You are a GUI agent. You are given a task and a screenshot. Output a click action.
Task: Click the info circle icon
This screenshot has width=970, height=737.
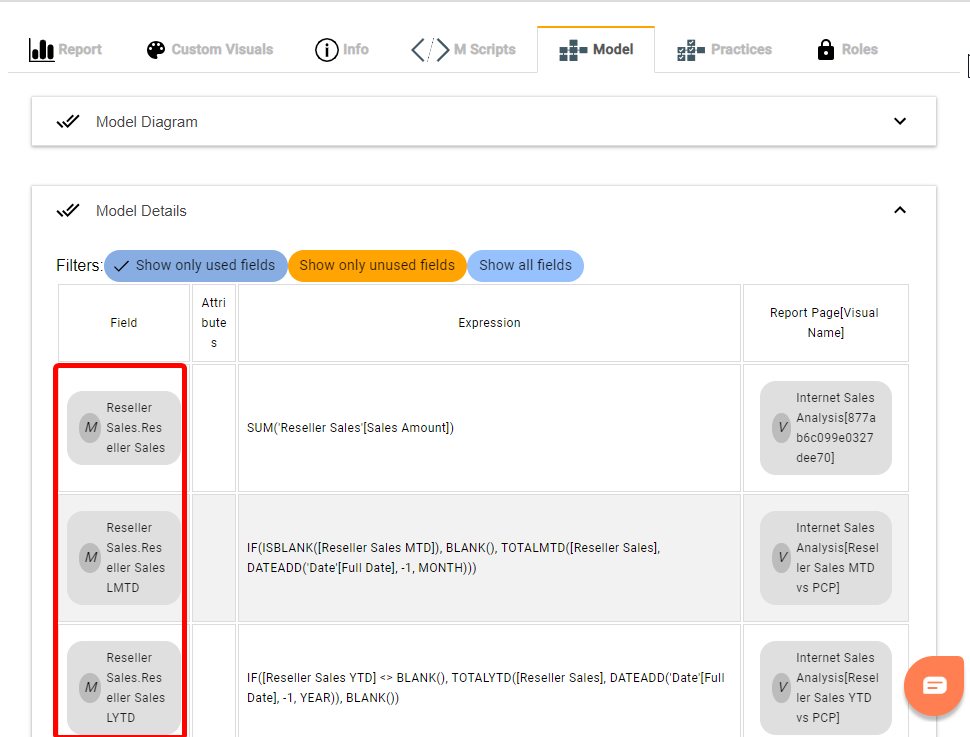pos(327,50)
